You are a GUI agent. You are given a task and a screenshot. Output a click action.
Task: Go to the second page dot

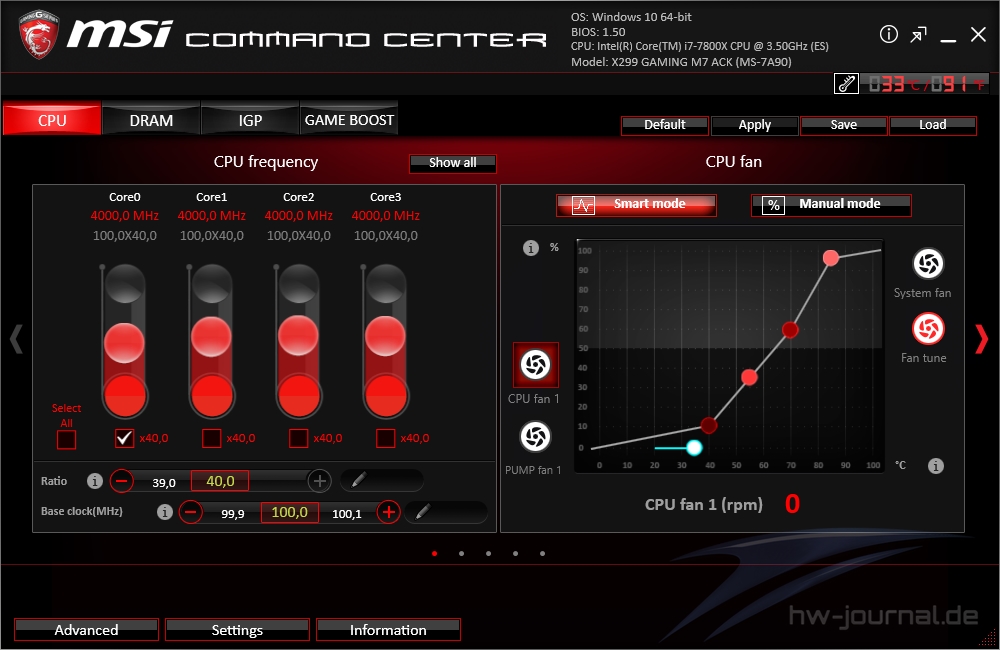(461, 554)
